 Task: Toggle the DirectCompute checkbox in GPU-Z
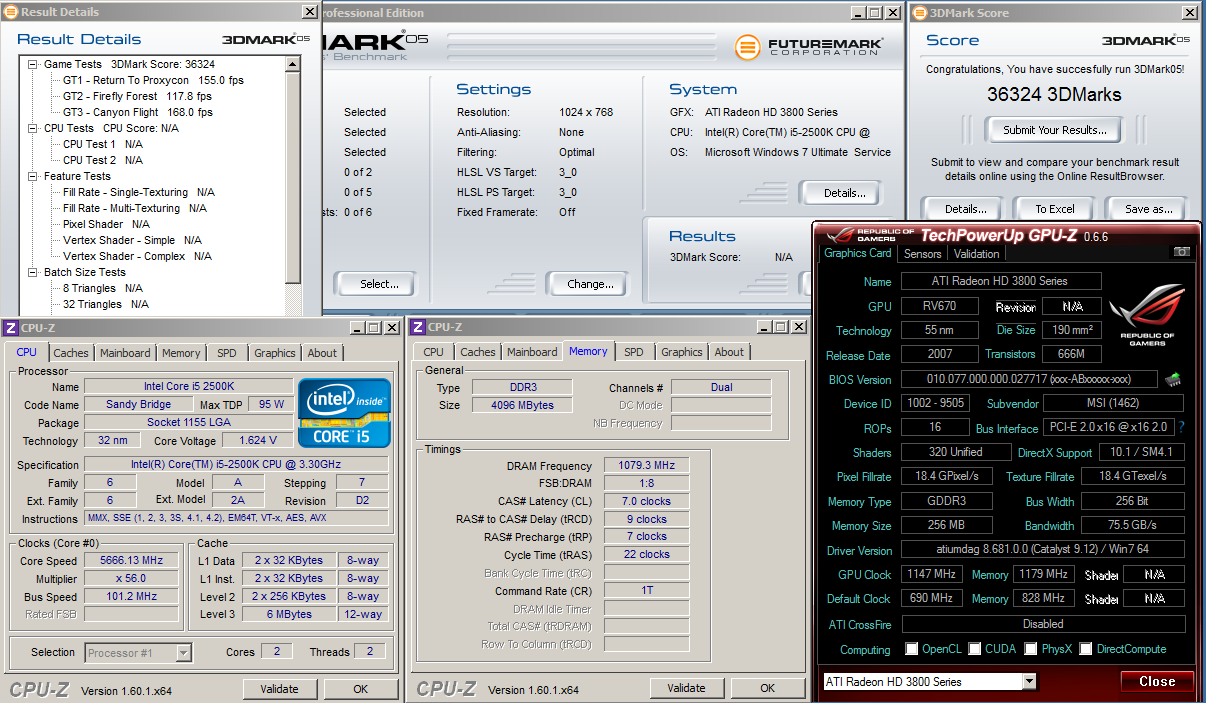point(1085,649)
